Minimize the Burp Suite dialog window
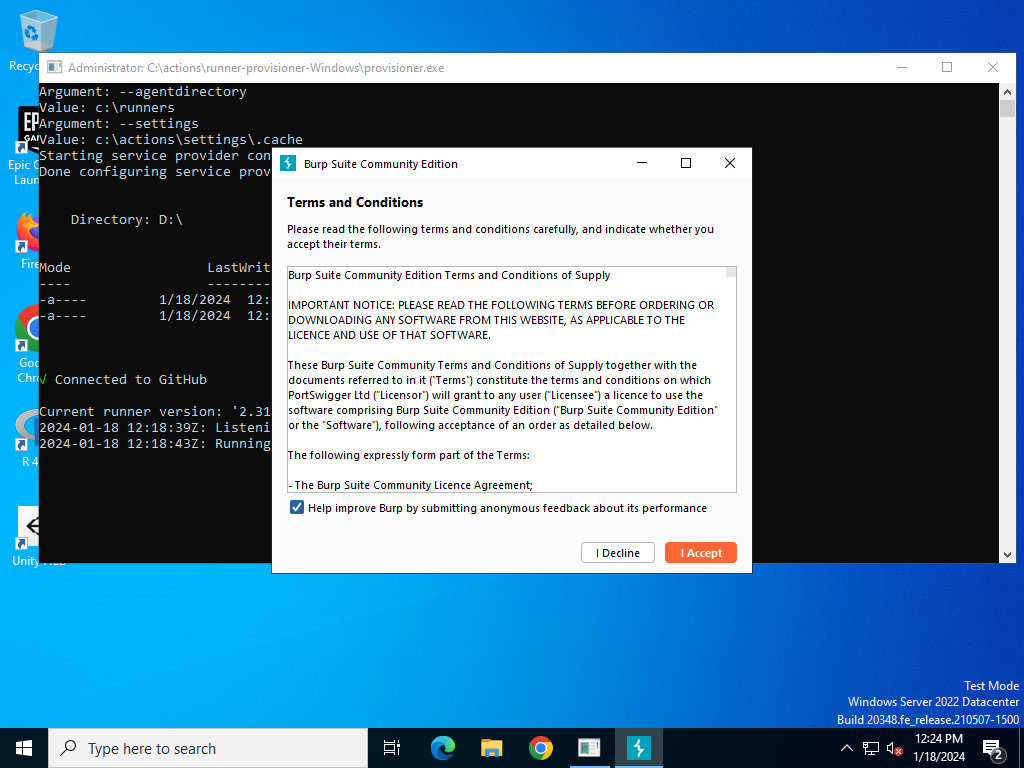 click(x=642, y=163)
